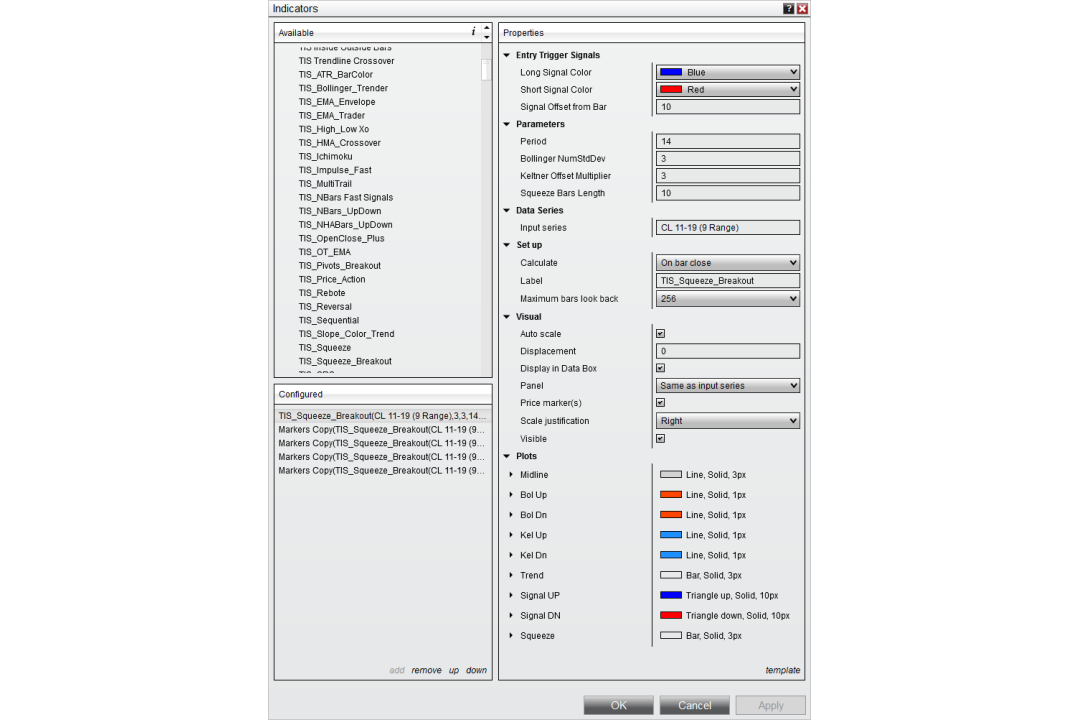Toggle the Price marker(s) checkbox
Viewport: 1080px width, 720px height.
click(x=661, y=402)
